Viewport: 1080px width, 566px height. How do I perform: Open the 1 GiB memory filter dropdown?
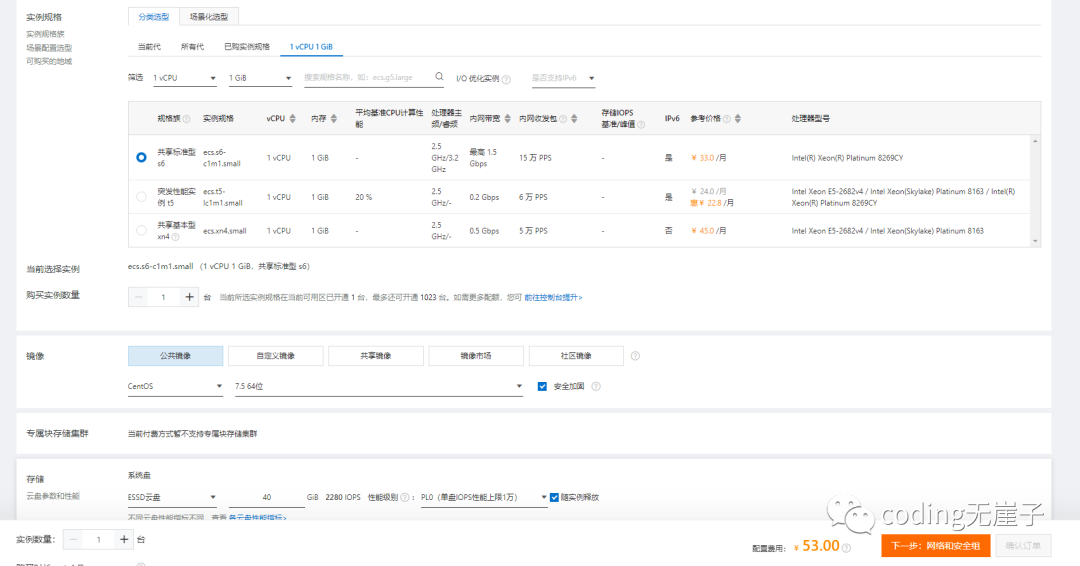[260, 78]
